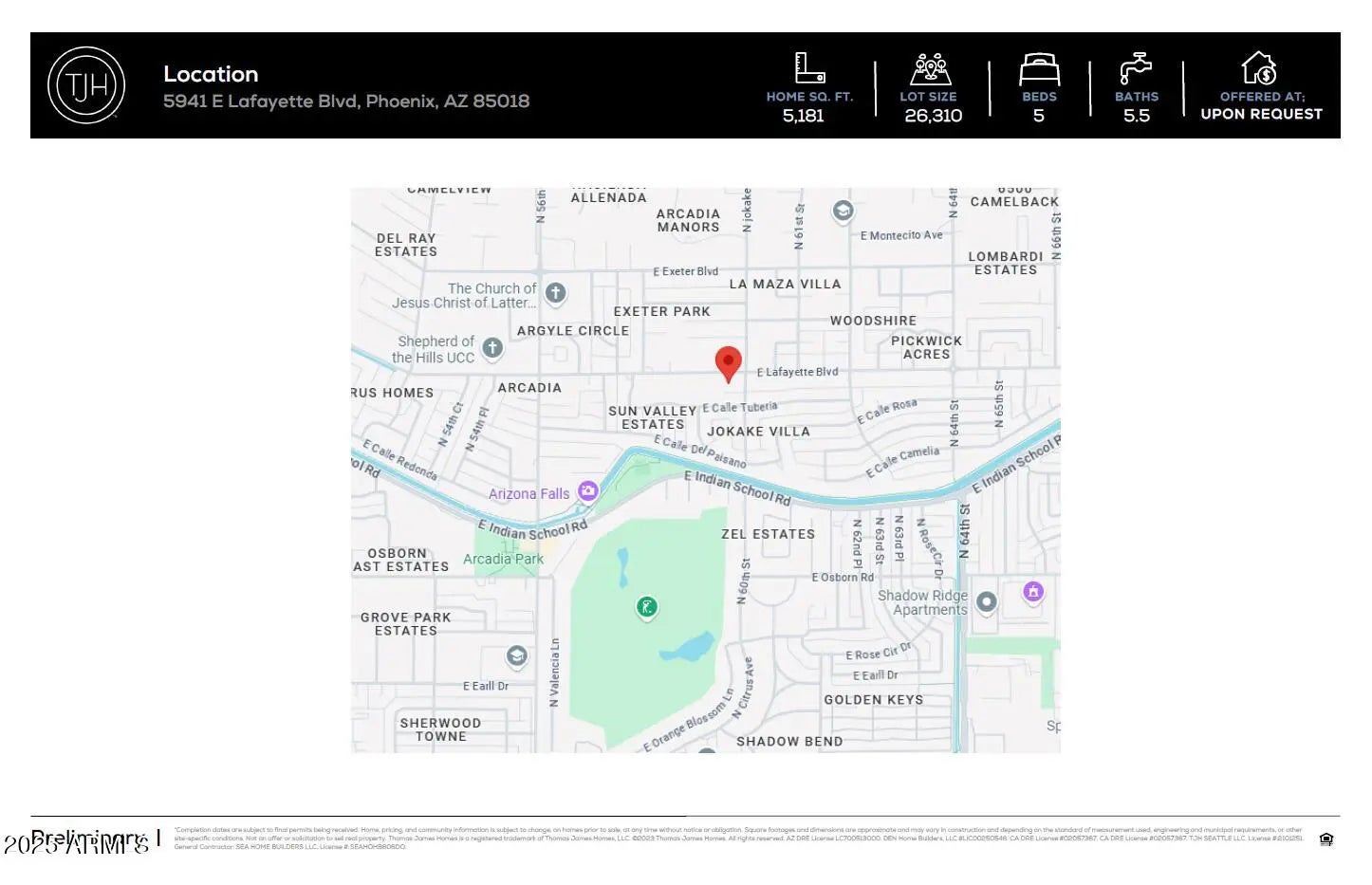Click the TJH circular logo
1372x885 pixels.
86,85
